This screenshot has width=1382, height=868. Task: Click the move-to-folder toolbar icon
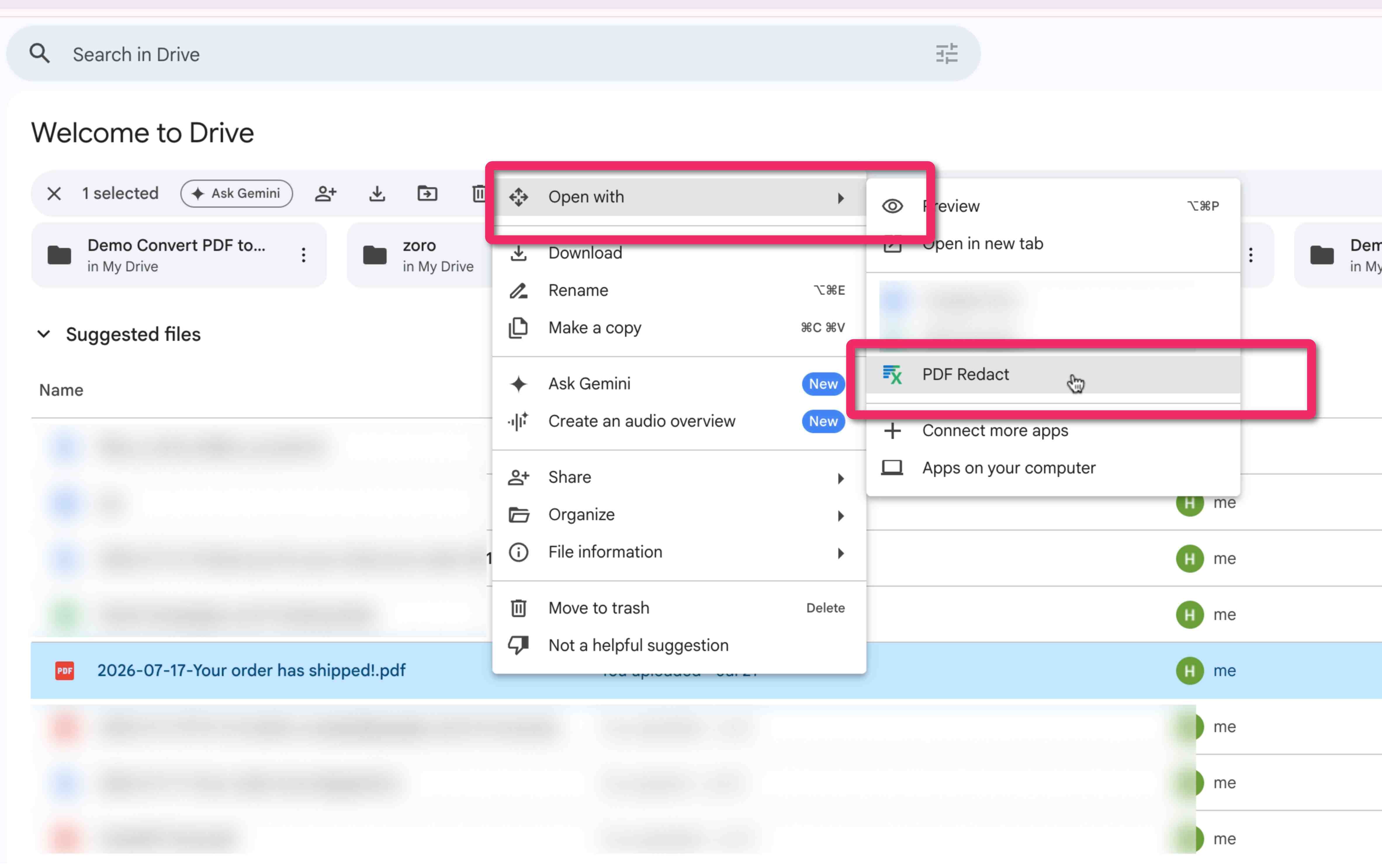pyautogui.click(x=427, y=193)
